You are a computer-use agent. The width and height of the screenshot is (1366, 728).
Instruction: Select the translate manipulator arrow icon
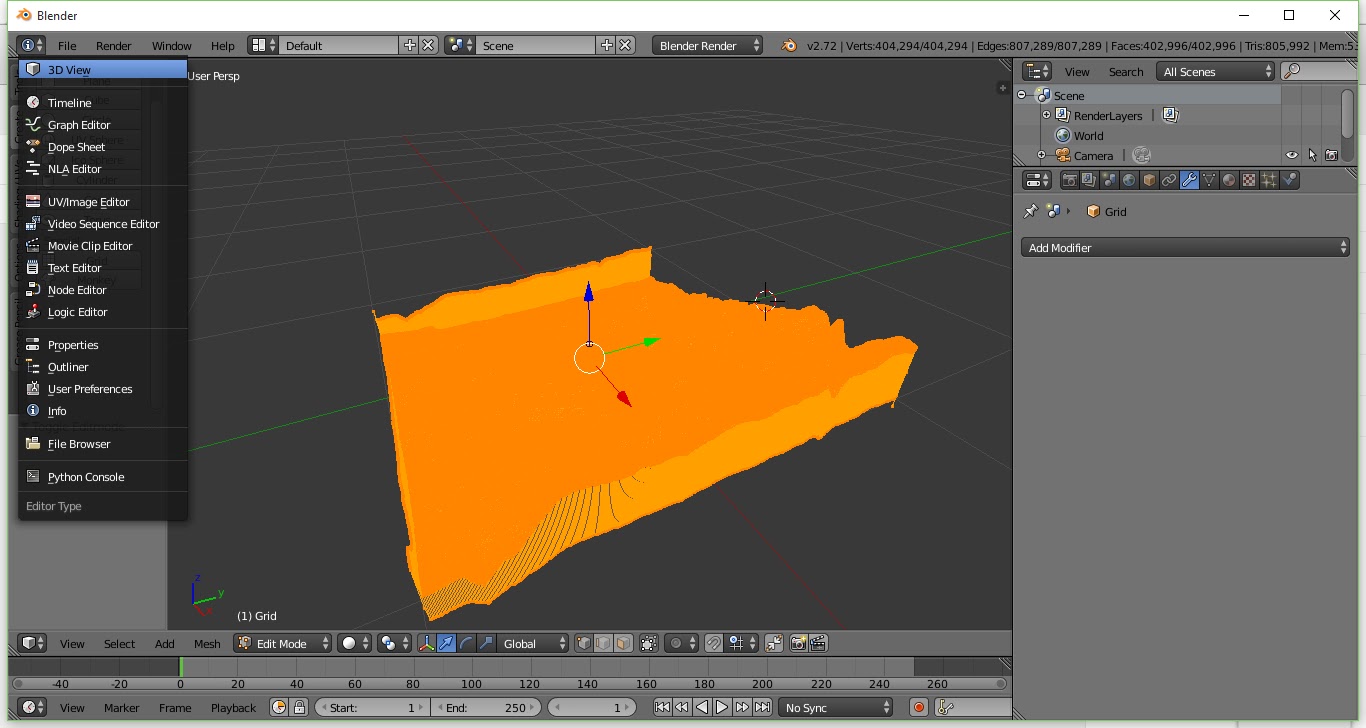[x=447, y=643]
